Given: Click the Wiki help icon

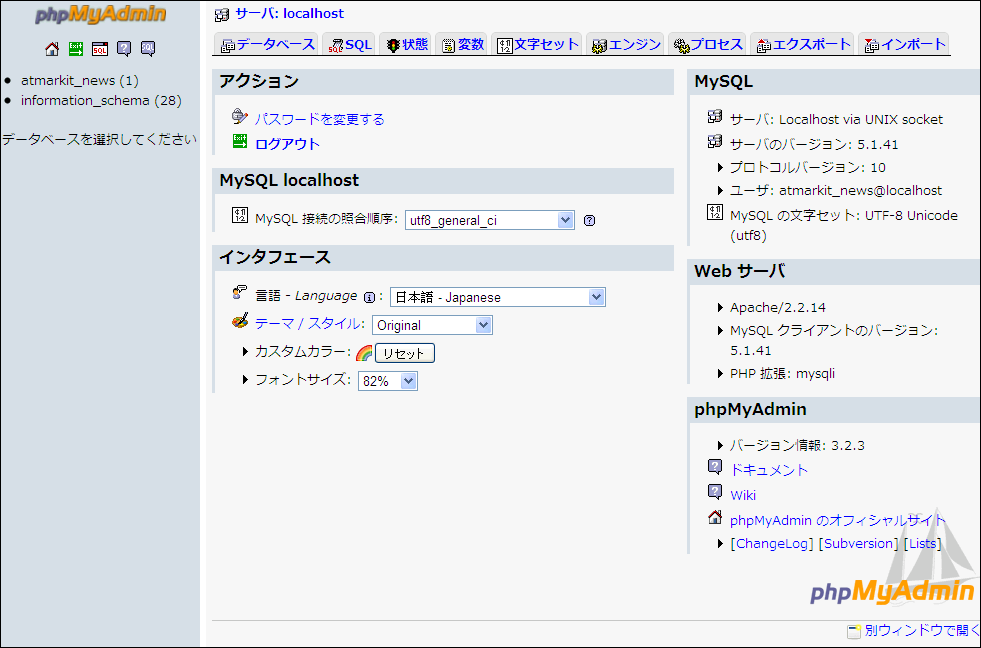Looking at the screenshot, I should coord(715,492).
